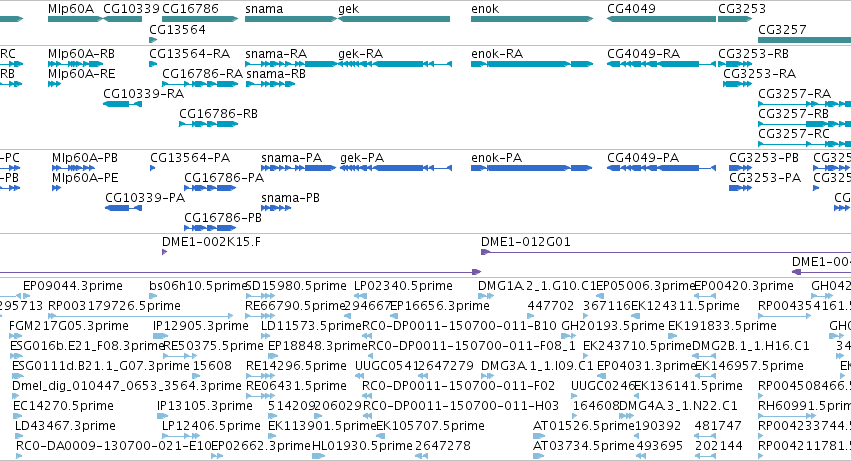
Task: Click transcript CG16786-RB
Action: (218, 114)
